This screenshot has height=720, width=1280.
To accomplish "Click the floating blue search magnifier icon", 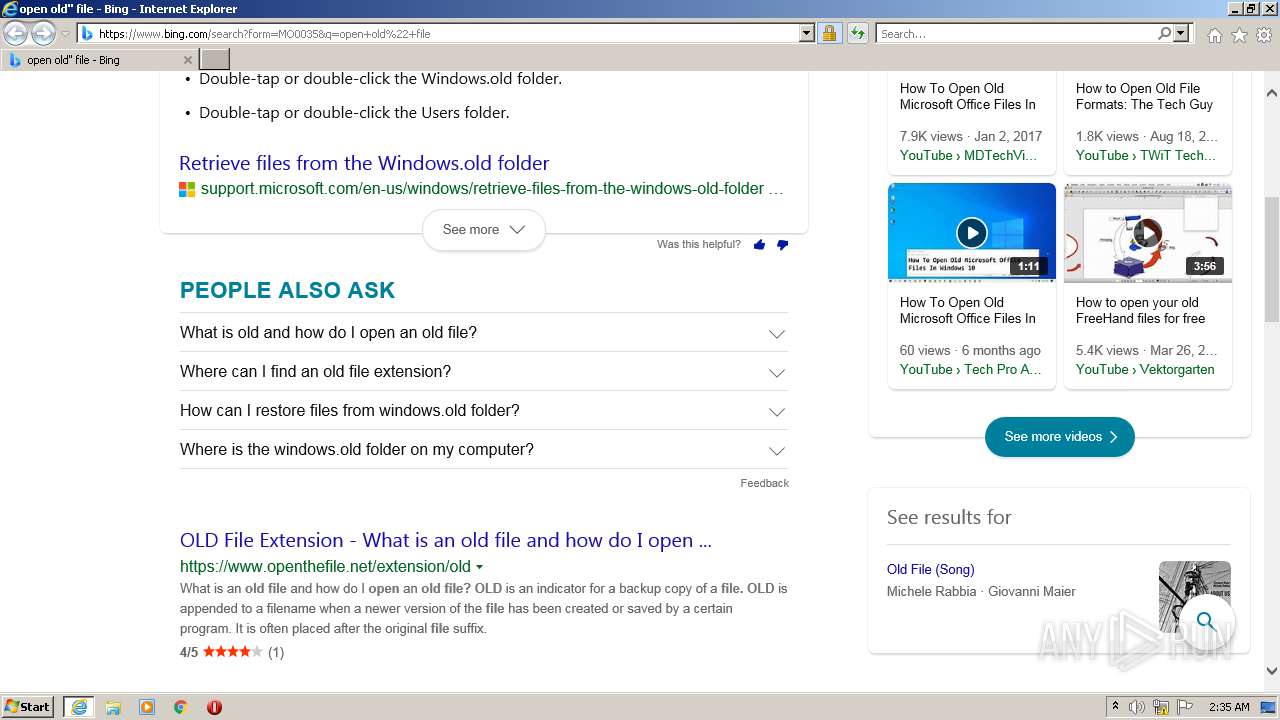I will [x=1206, y=621].
